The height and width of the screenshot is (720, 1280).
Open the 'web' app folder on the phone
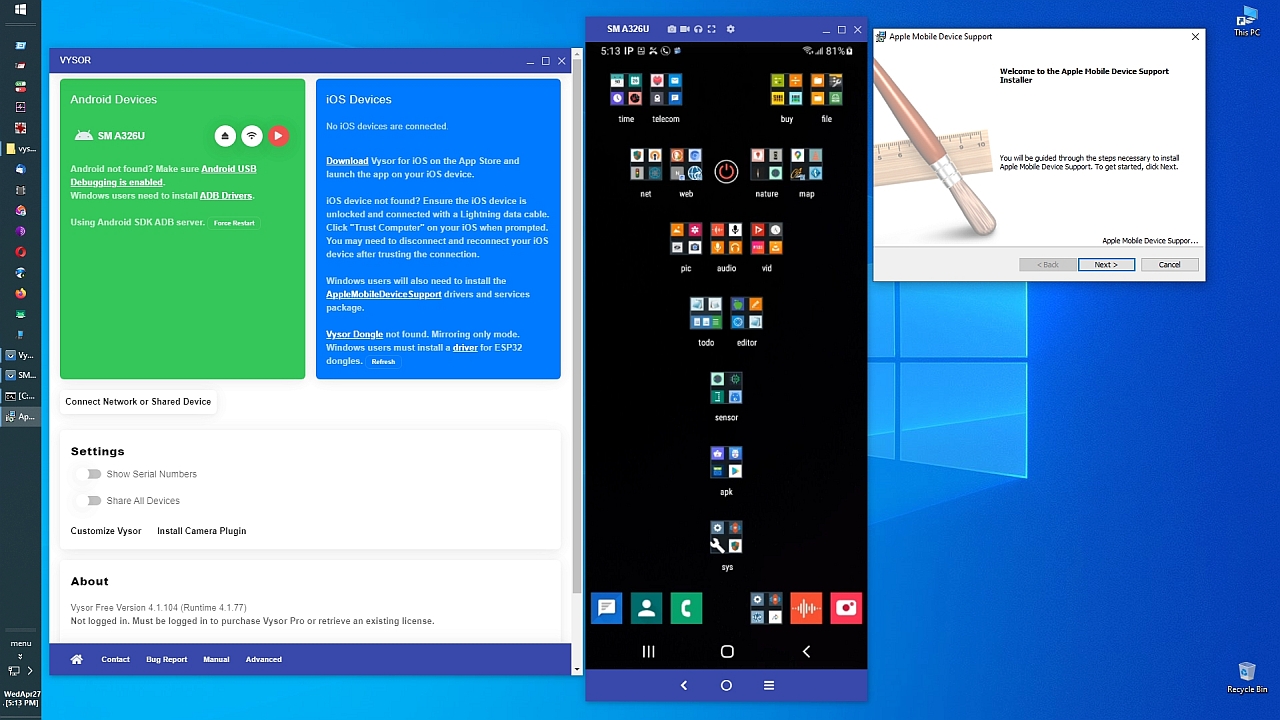click(x=686, y=172)
